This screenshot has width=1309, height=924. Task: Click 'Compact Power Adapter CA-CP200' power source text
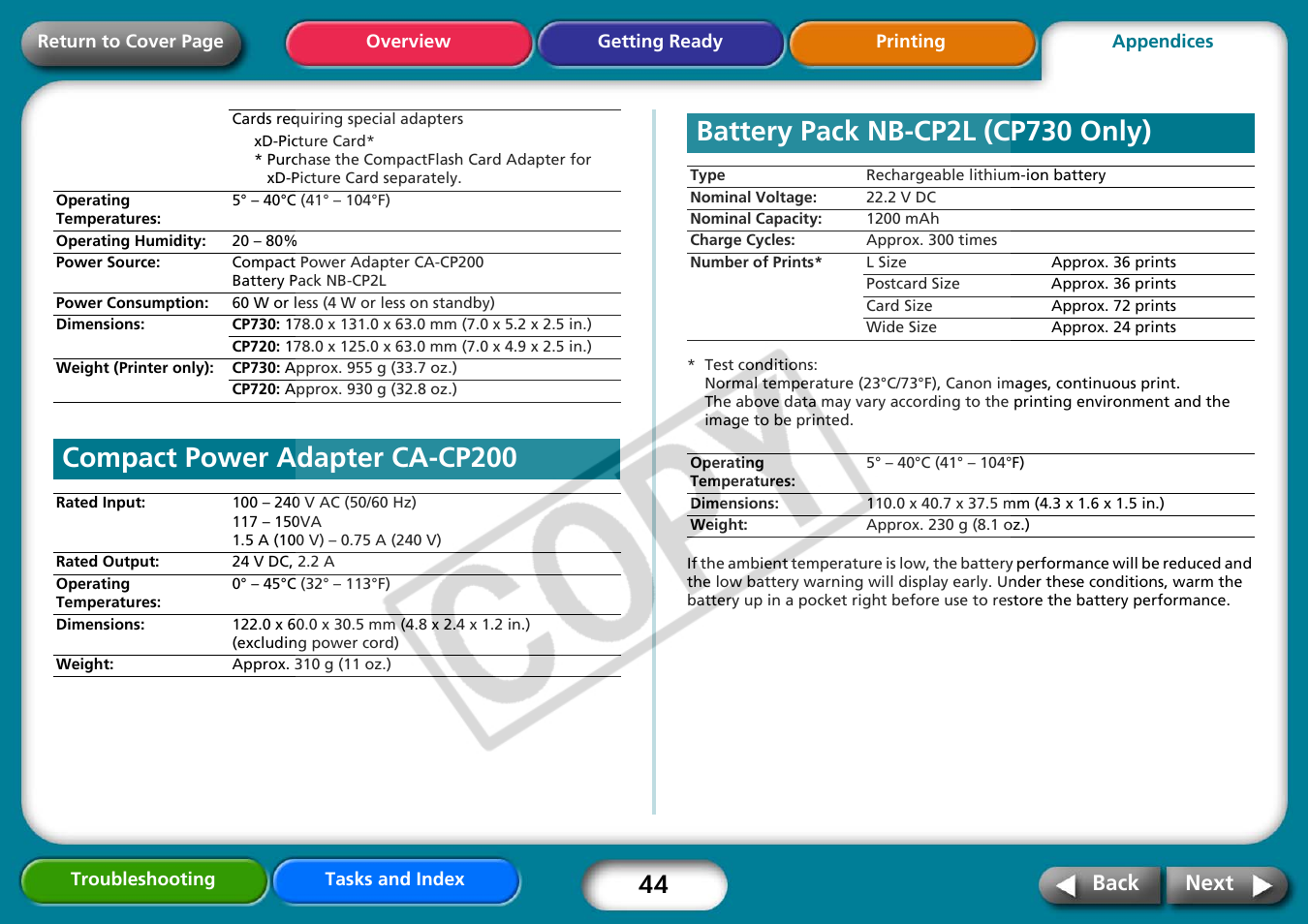(x=358, y=262)
